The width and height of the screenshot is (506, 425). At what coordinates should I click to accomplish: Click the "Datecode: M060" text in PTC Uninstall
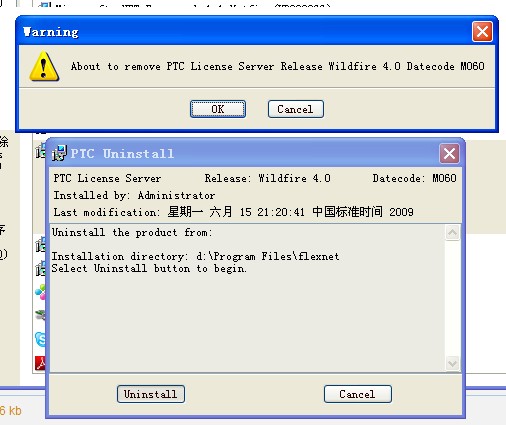pos(414,178)
